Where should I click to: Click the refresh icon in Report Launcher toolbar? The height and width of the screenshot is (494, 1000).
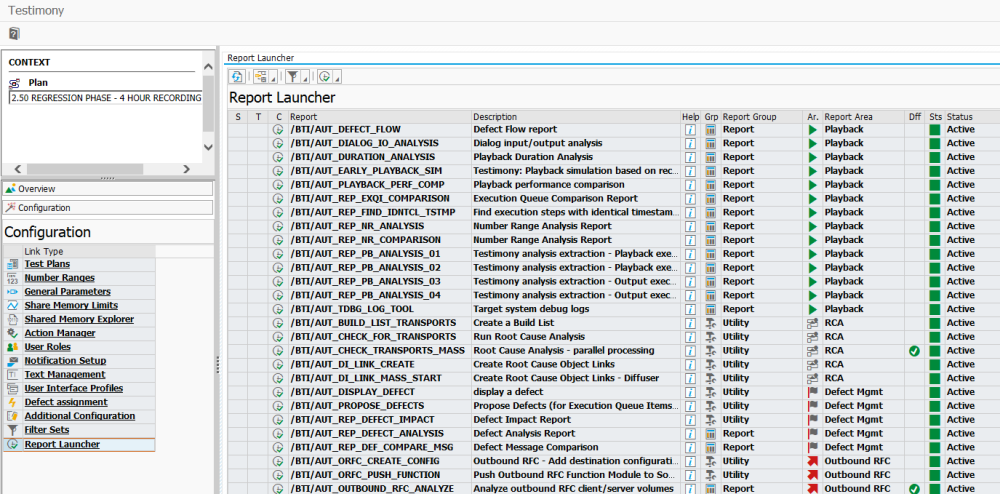click(237, 76)
